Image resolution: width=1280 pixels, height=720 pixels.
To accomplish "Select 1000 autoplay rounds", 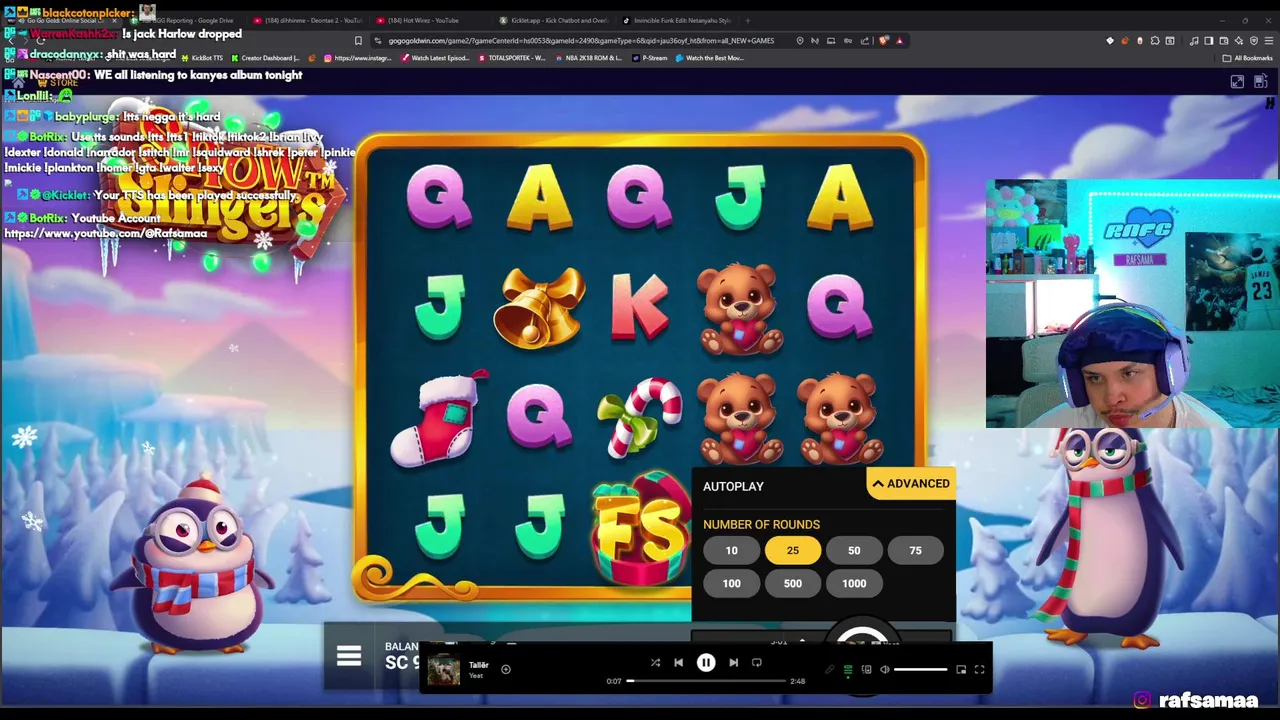I will pyautogui.click(x=854, y=583).
